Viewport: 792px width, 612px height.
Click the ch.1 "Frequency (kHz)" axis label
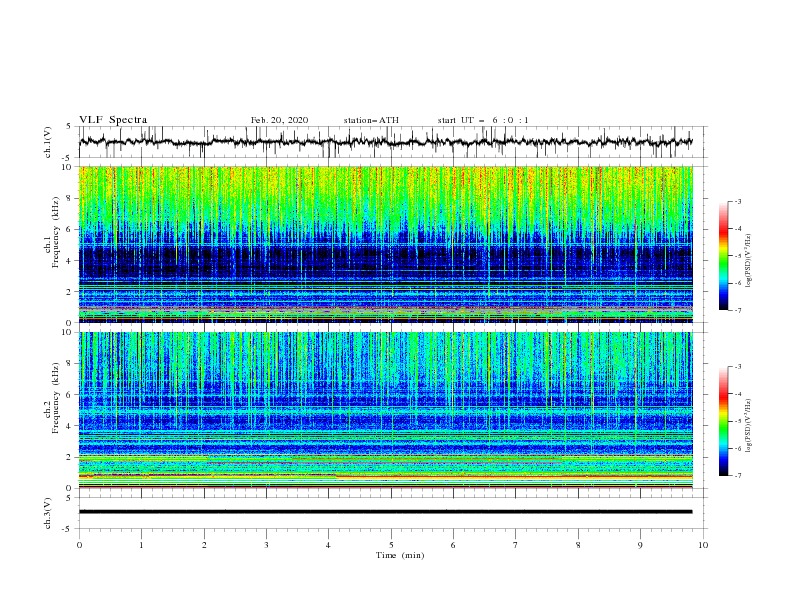(x=56, y=233)
